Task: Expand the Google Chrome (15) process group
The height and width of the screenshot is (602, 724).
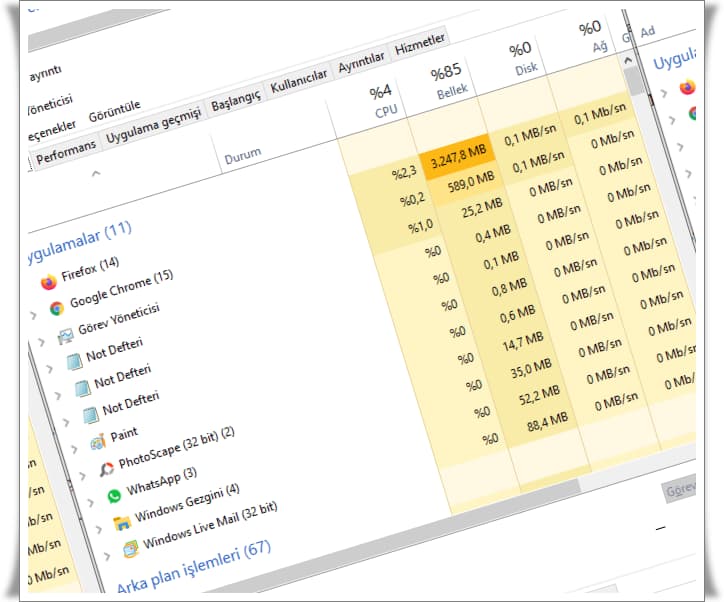Action: click(33, 316)
